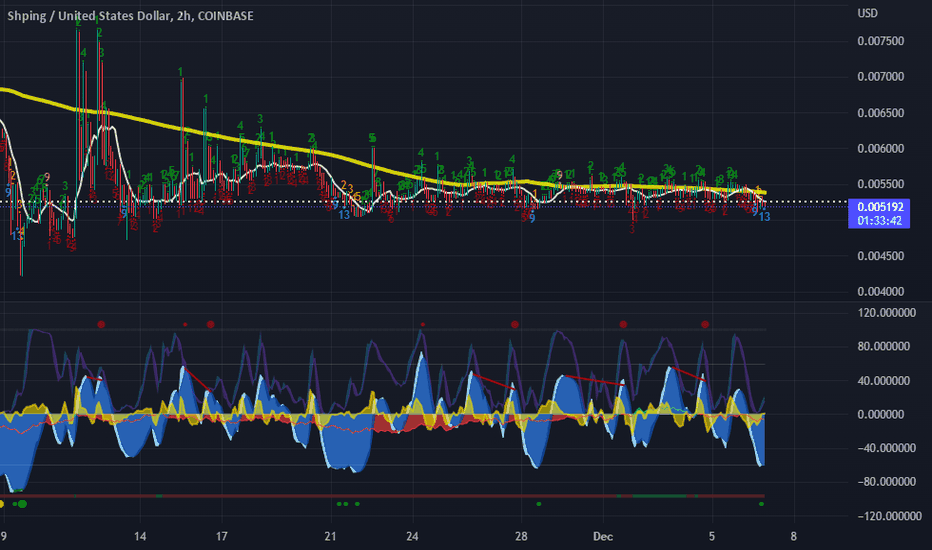The height and width of the screenshot is (550, 932).
Task: Click the 28 date label on the time axis
Action: point(521,536)
